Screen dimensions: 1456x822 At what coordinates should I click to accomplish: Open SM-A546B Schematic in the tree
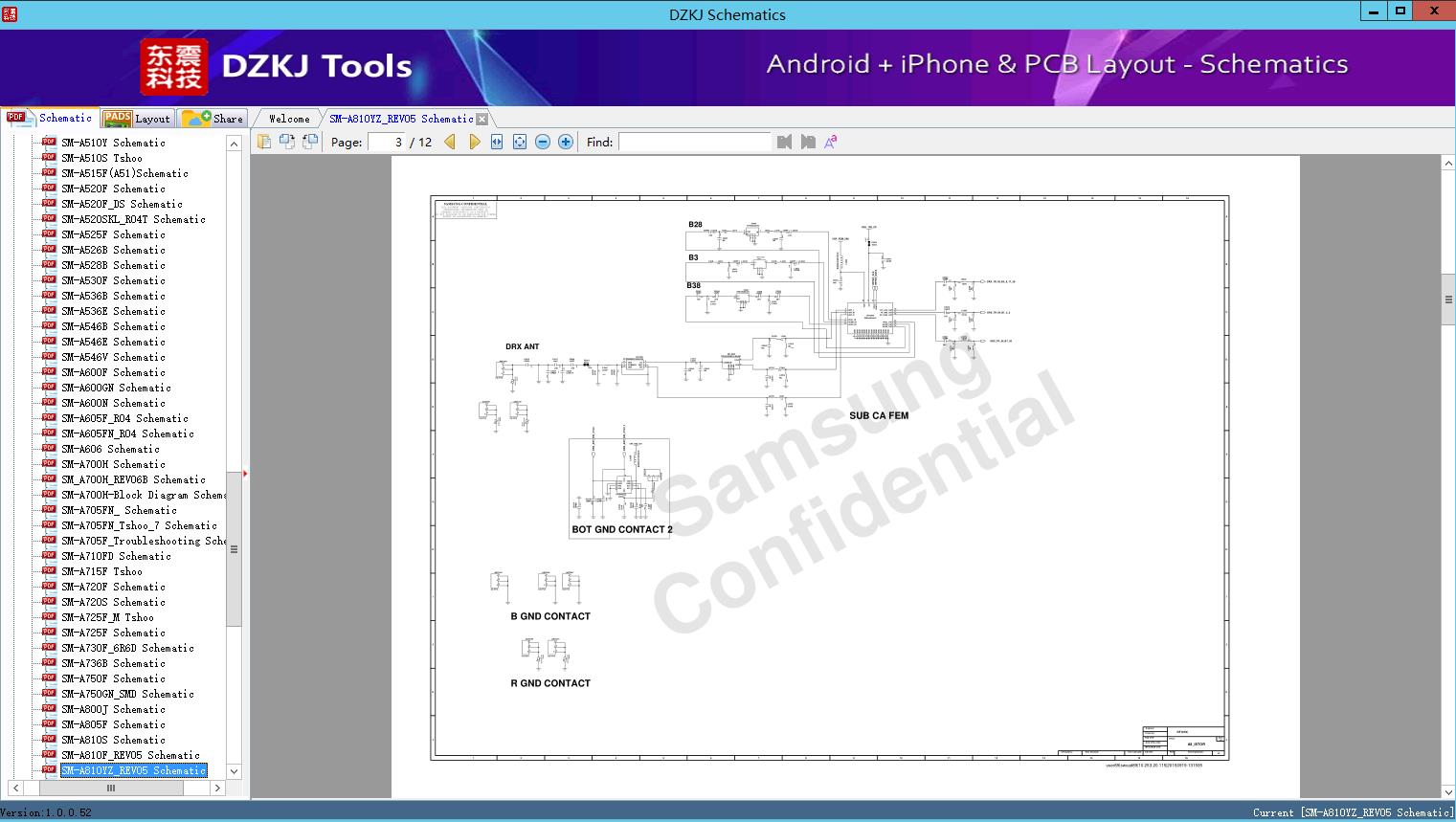[113, 326]
